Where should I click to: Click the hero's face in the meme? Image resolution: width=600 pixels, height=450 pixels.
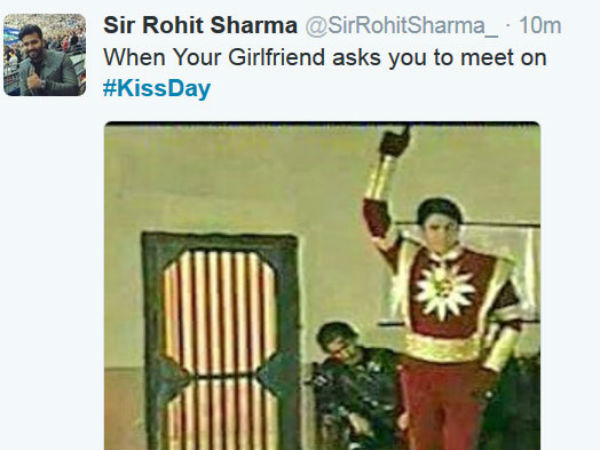(x=441, y=229)
